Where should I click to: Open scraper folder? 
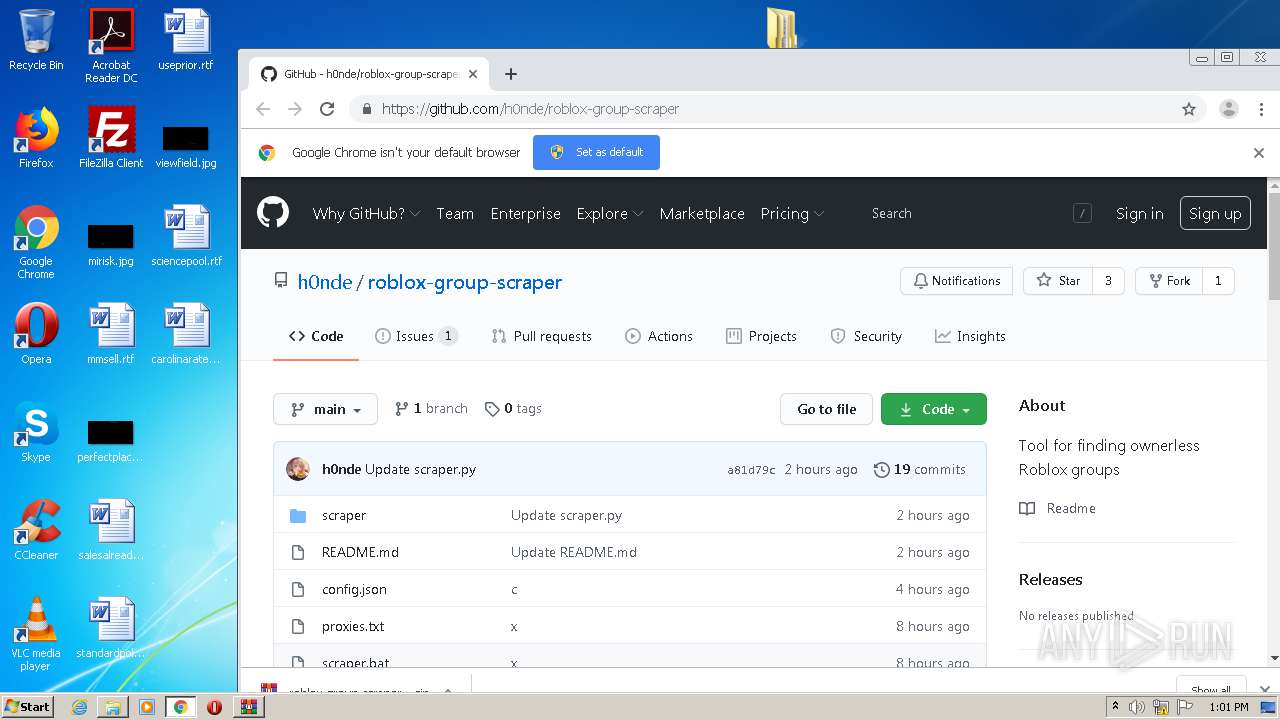[x=344, y=515]
